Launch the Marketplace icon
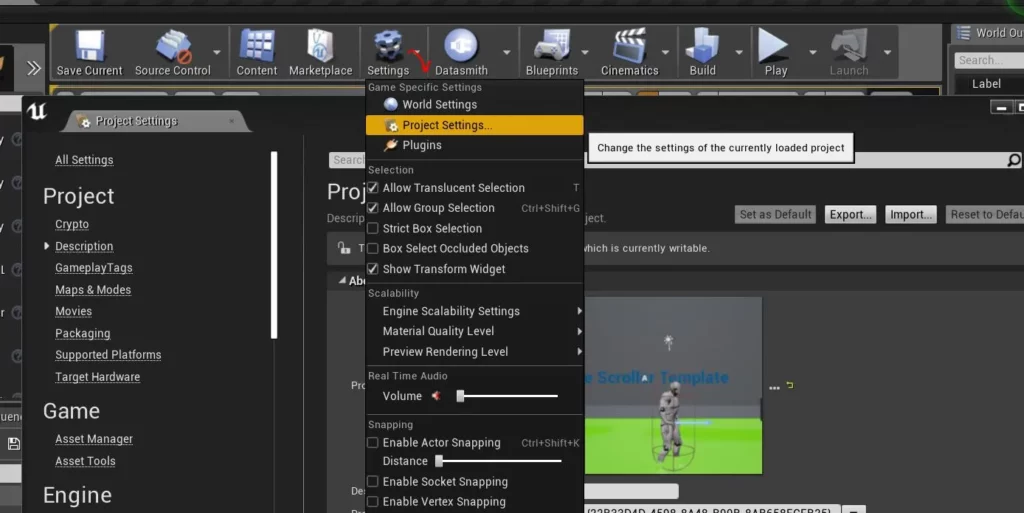 tap(320, 47)
